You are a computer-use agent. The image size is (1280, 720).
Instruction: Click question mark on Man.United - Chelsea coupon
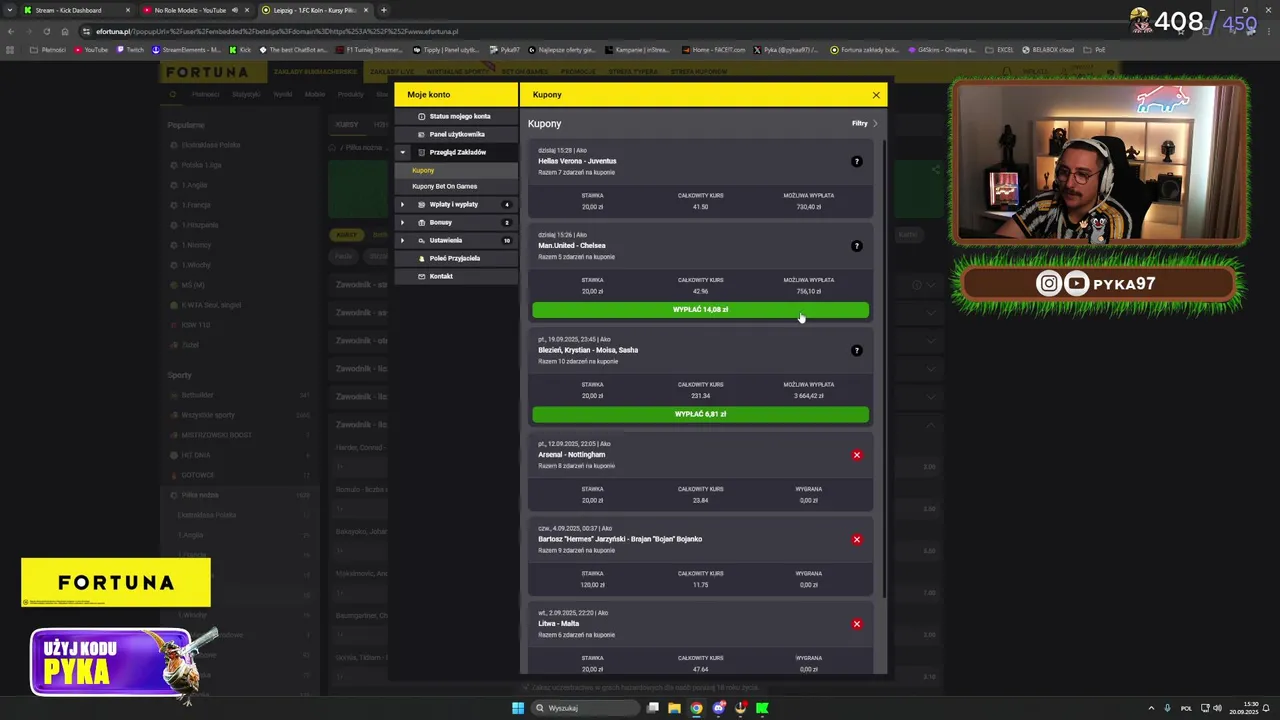tap(856, 246)
